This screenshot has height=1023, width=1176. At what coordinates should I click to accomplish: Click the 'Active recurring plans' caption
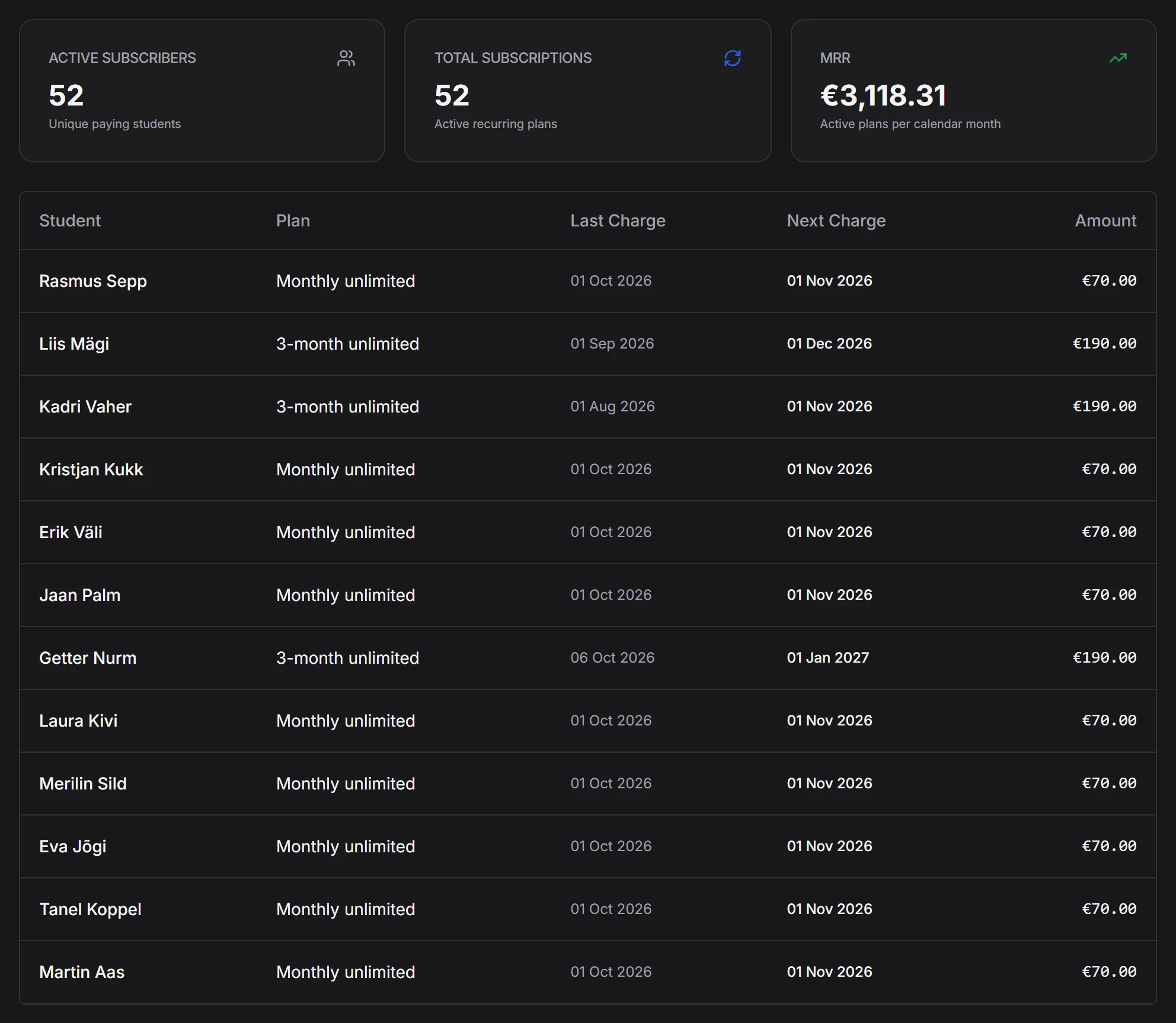(496, 124)
